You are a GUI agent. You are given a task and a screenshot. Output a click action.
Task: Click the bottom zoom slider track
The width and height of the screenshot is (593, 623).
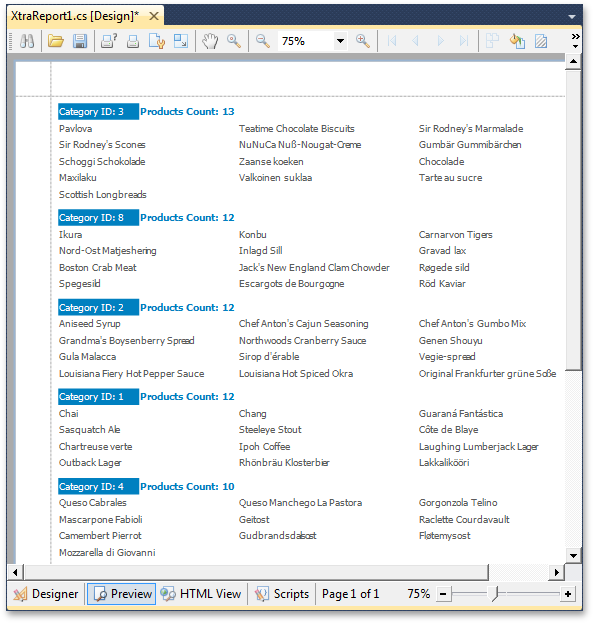click(505, 594)
